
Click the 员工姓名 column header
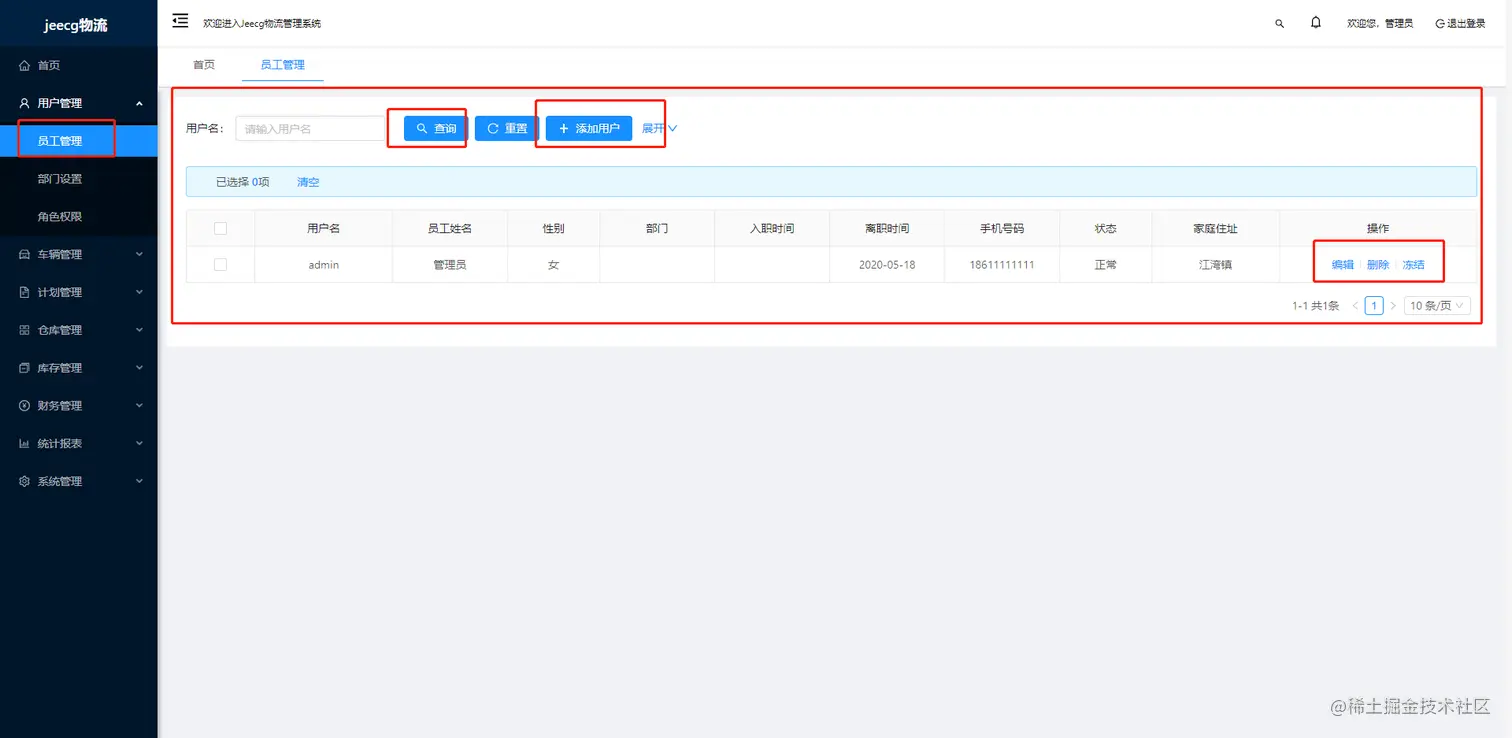(x=450, y=228)
